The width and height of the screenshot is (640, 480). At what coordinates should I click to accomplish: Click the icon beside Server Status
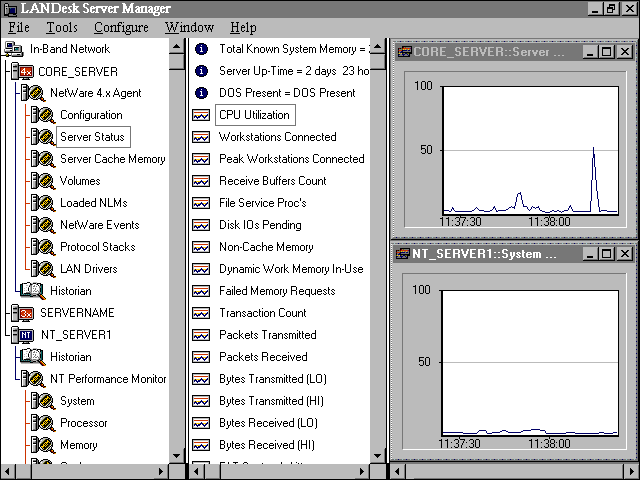pos(43,137)
